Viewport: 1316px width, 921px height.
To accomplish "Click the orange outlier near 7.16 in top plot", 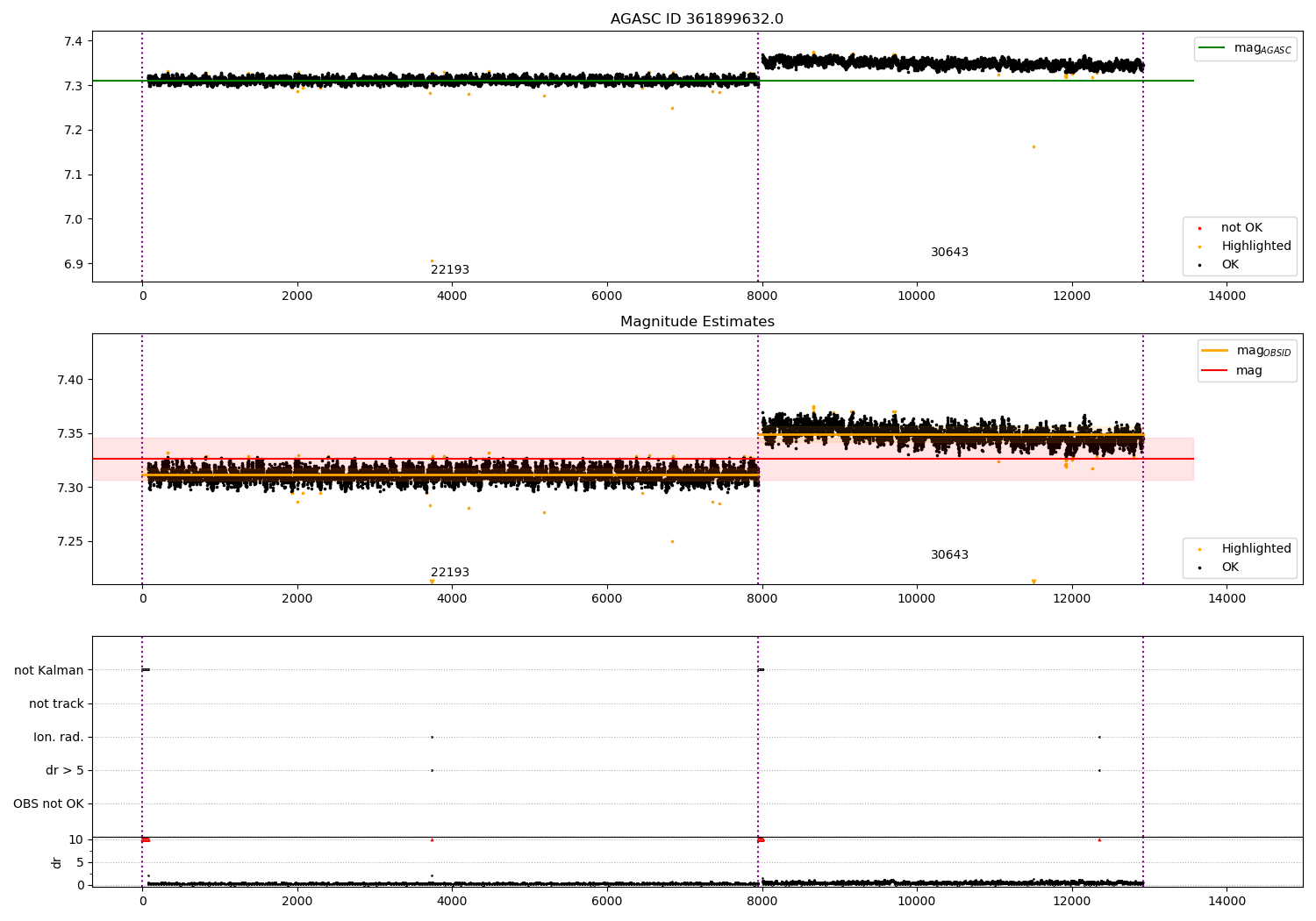I will point(1033,146).
